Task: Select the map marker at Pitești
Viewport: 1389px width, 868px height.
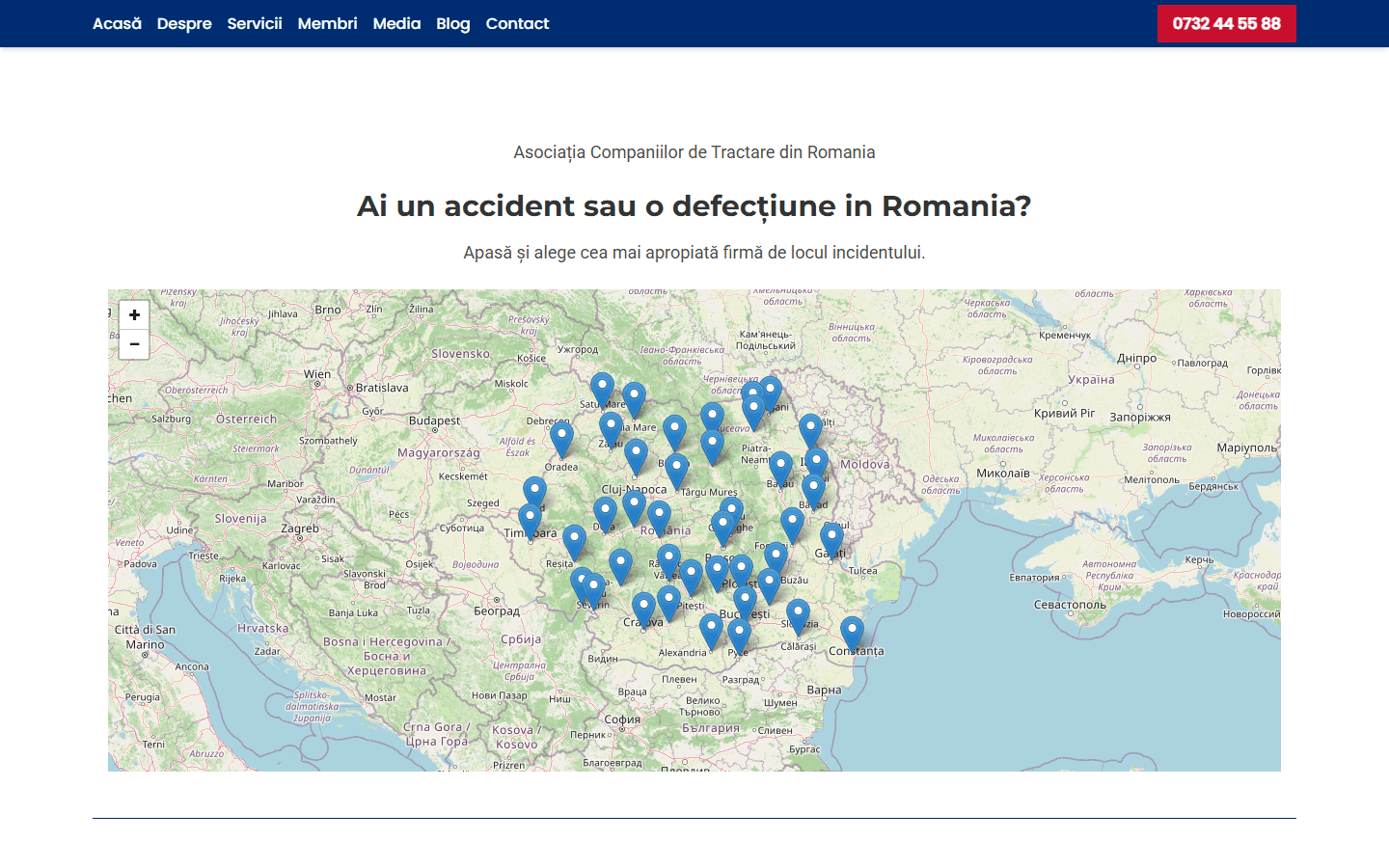Action: (692, 577)
